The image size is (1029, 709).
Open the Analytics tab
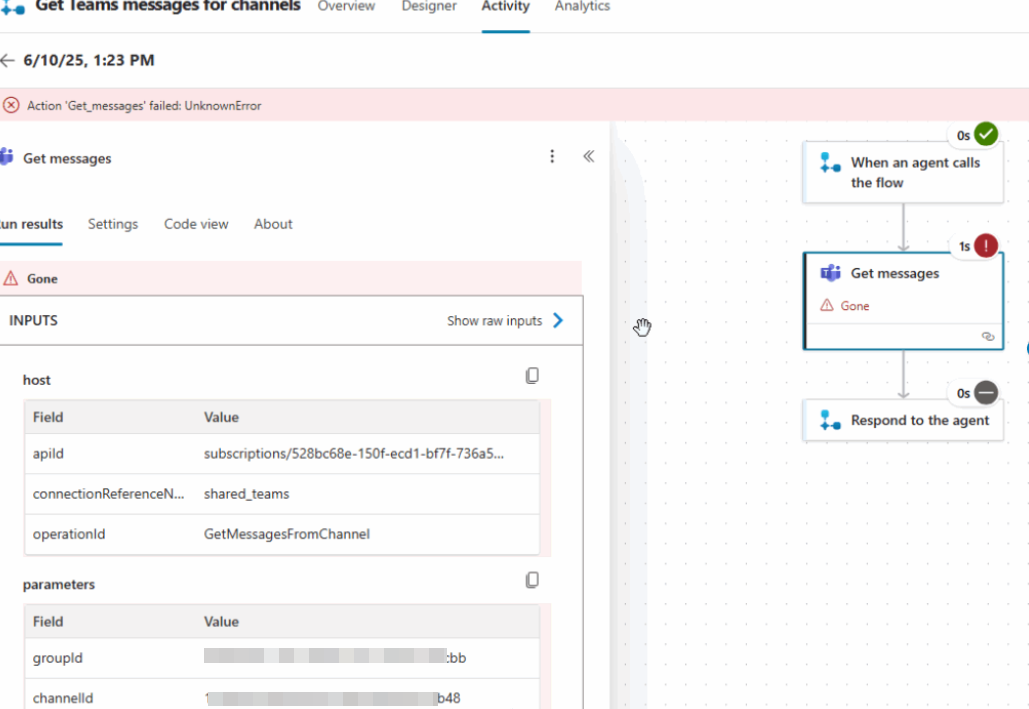pyautogui.click(x=582, y=7)
